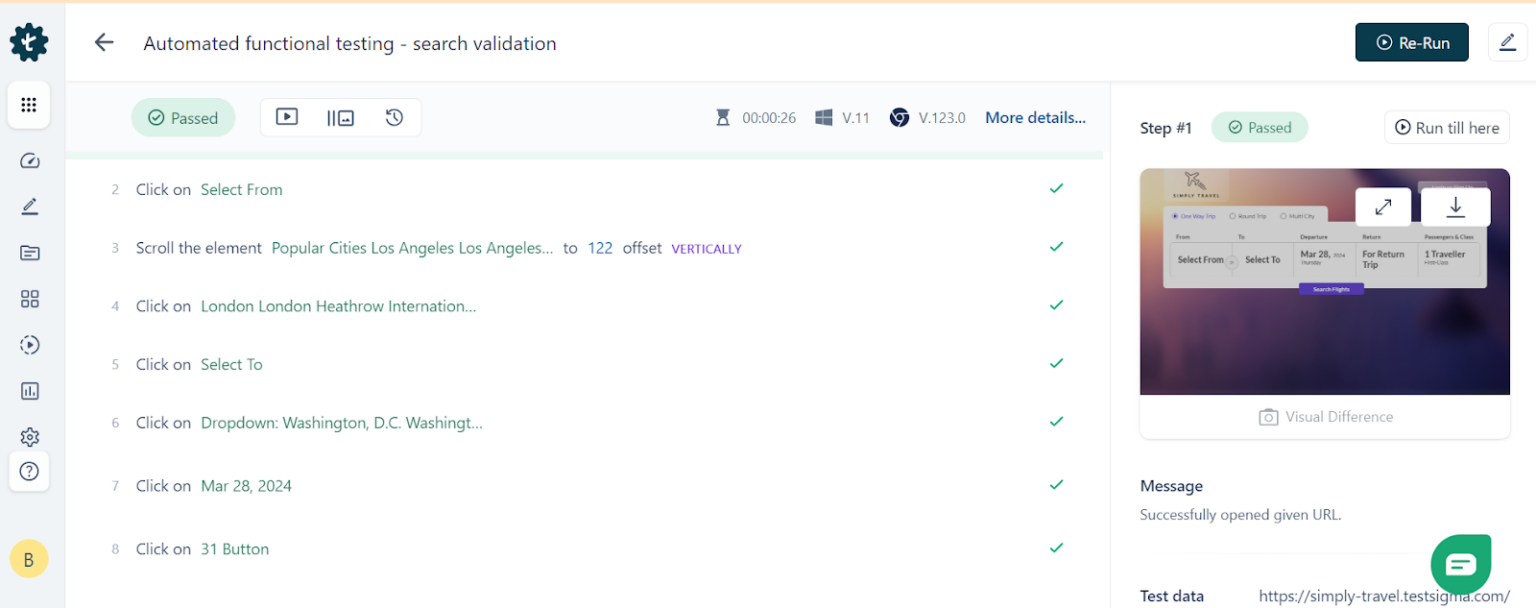
Task: Open Settings via the gear icon
Action: point(29,436)
